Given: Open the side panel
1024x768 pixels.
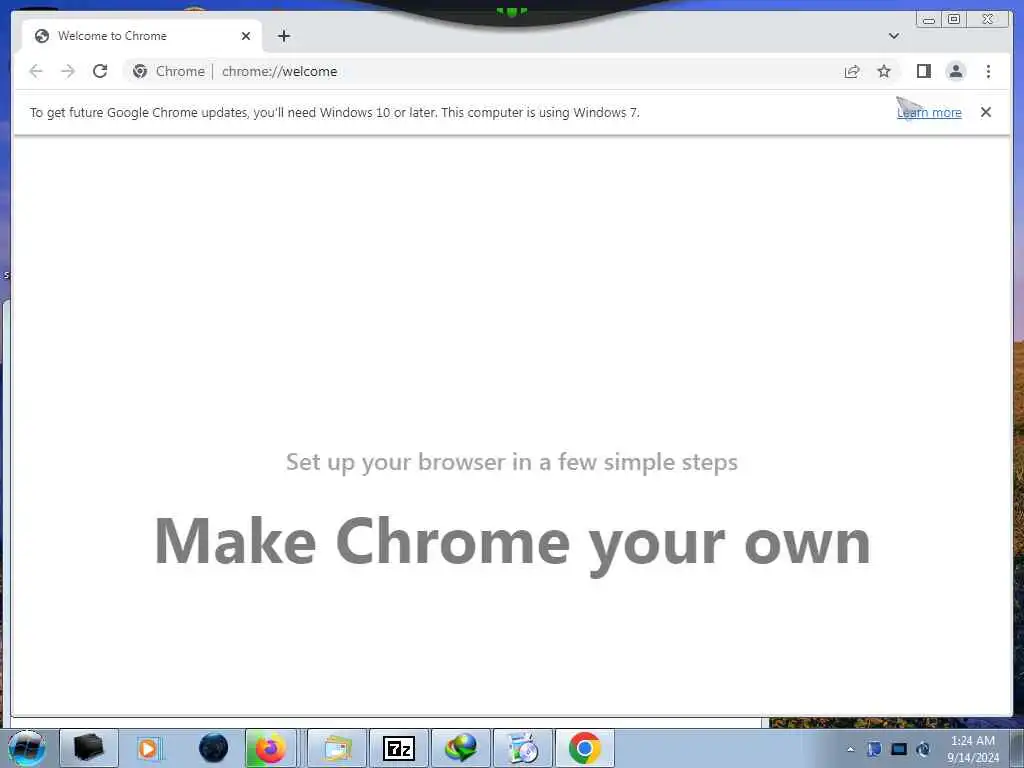Looking at the screenshot, I should tap(923, 71).
